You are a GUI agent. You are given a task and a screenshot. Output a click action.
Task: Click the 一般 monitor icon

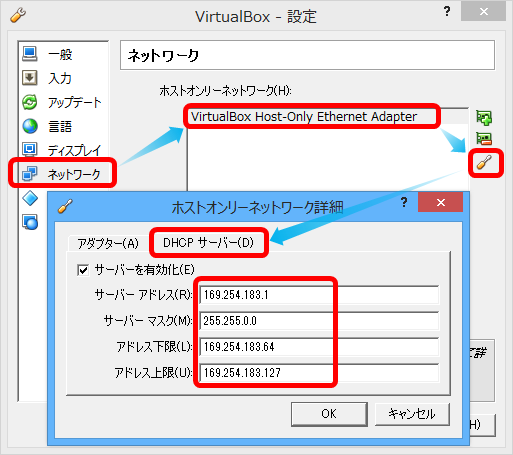pos(30,54)
